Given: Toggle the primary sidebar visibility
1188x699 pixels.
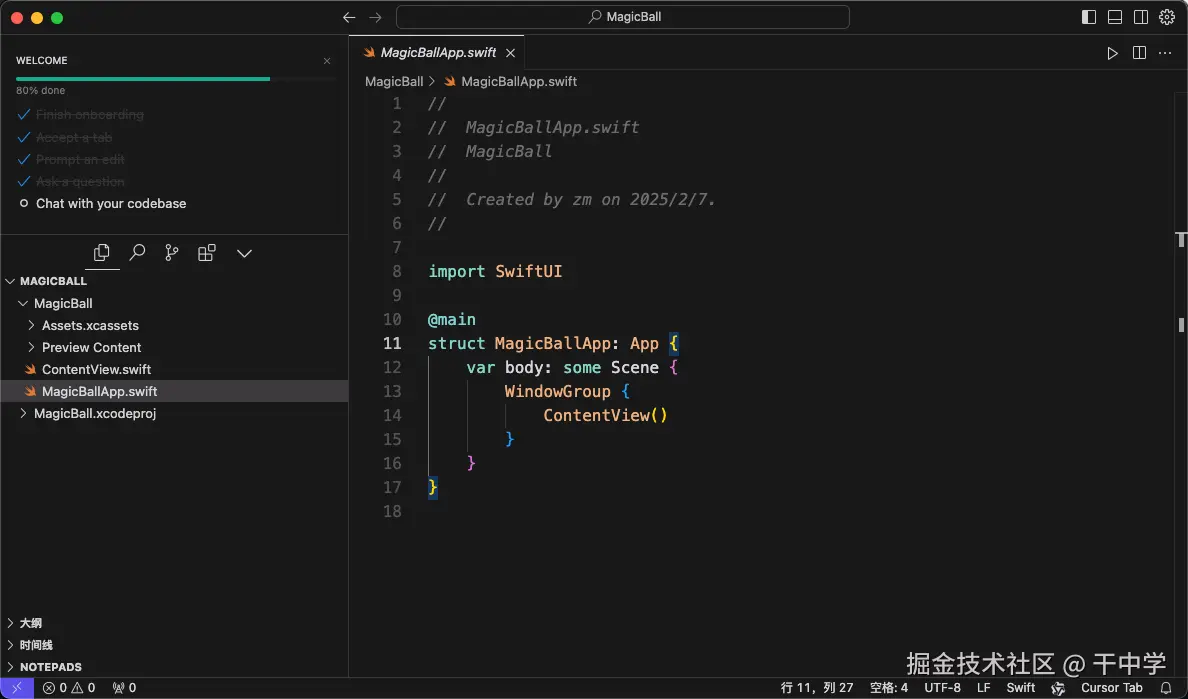Looking at the screenshot, I should (1089, 17).
